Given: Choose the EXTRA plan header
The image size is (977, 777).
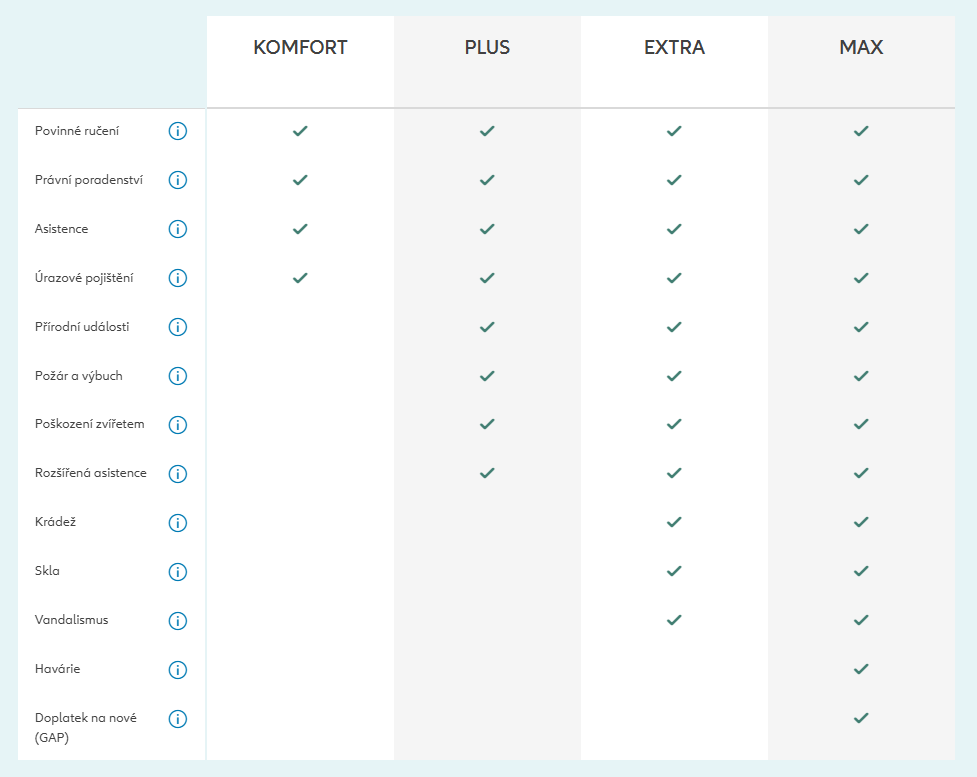Looking at the screenshot, I should (x=674, y=47).
